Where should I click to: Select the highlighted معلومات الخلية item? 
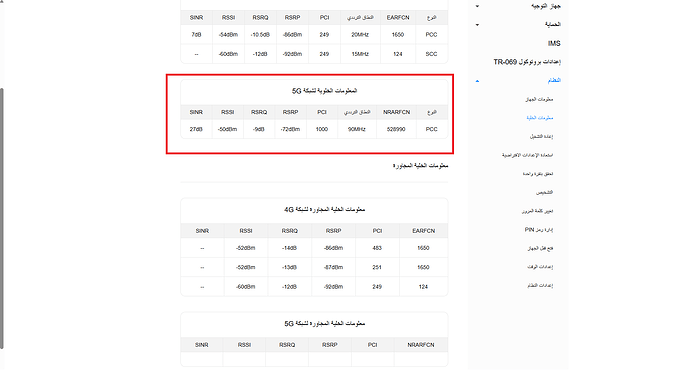540,118
